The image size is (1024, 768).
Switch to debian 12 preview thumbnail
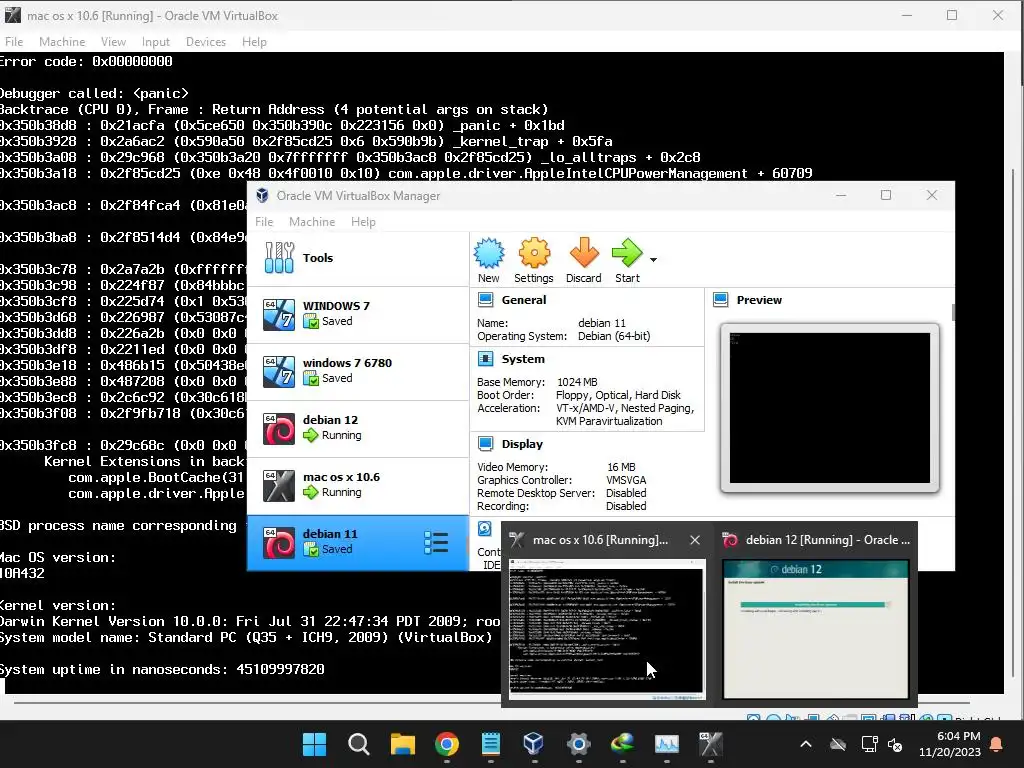point(816,629)
